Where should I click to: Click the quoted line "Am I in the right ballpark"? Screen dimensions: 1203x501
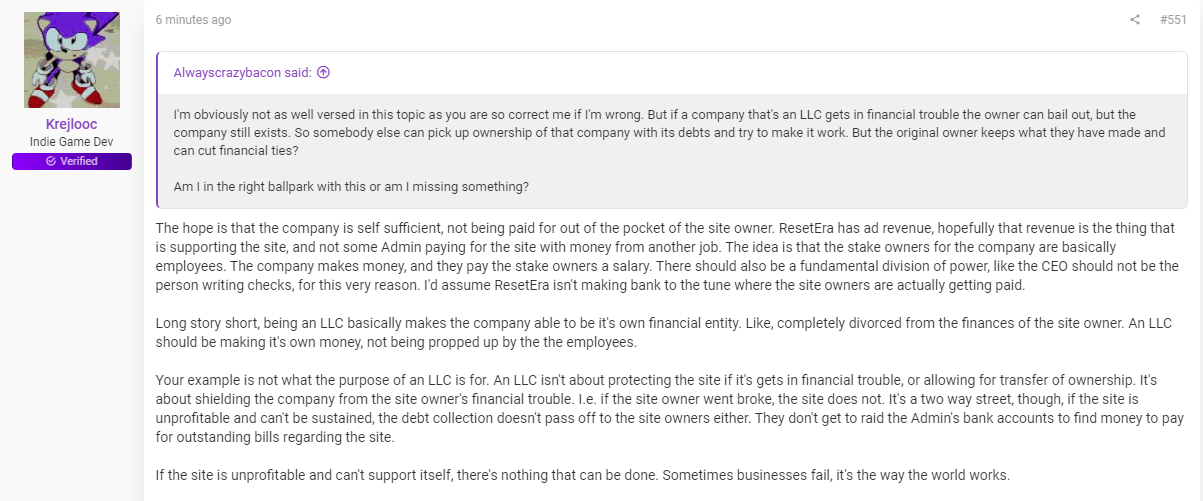(x=351, y=186)
